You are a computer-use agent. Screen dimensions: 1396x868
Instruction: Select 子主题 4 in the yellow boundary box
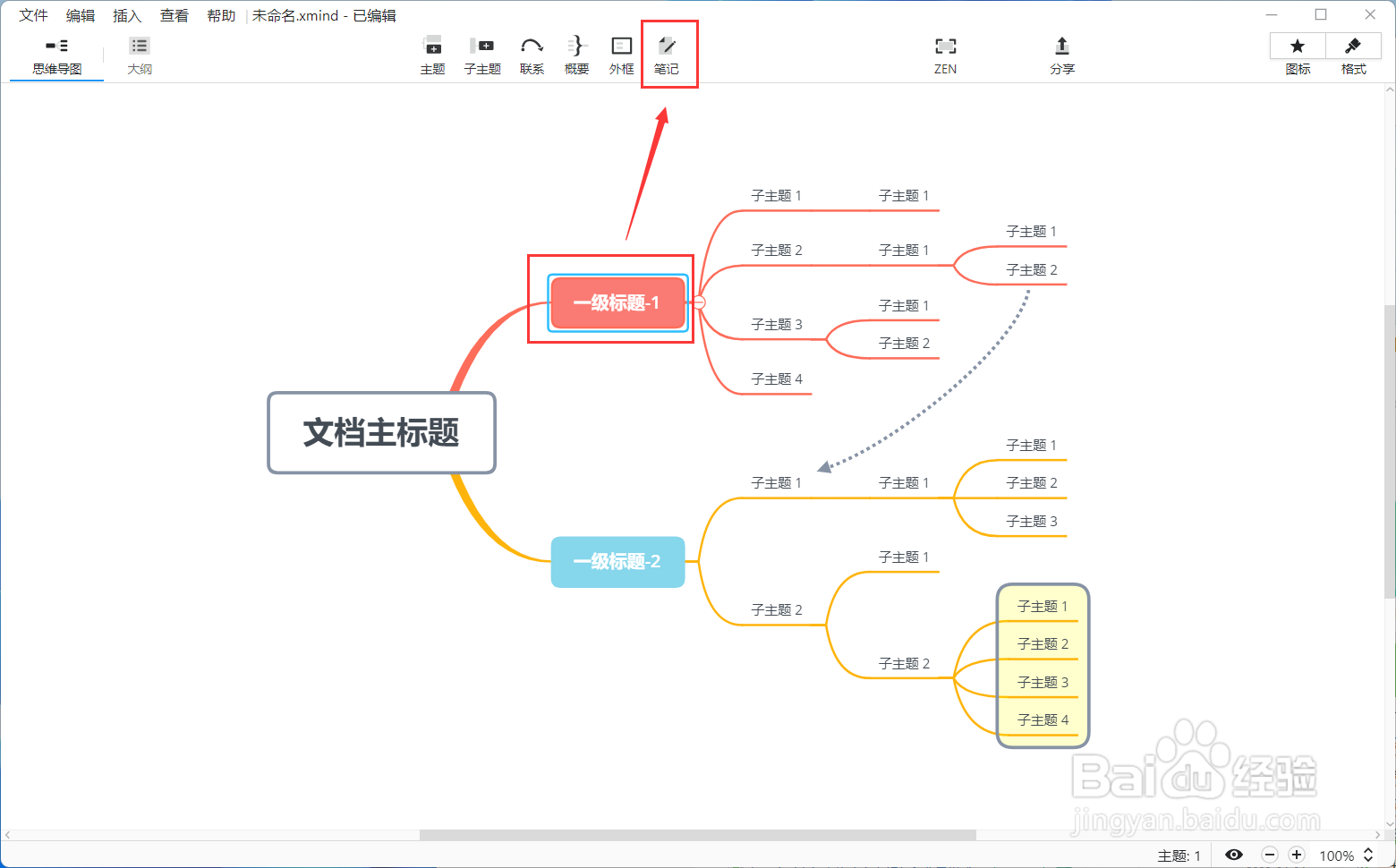pos(1043,719)
